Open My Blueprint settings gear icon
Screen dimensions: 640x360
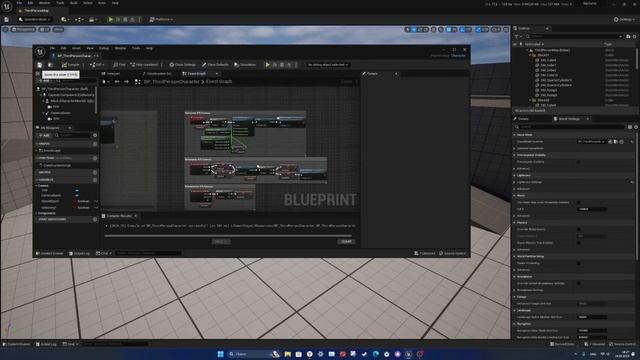click(x=95, y=135)
